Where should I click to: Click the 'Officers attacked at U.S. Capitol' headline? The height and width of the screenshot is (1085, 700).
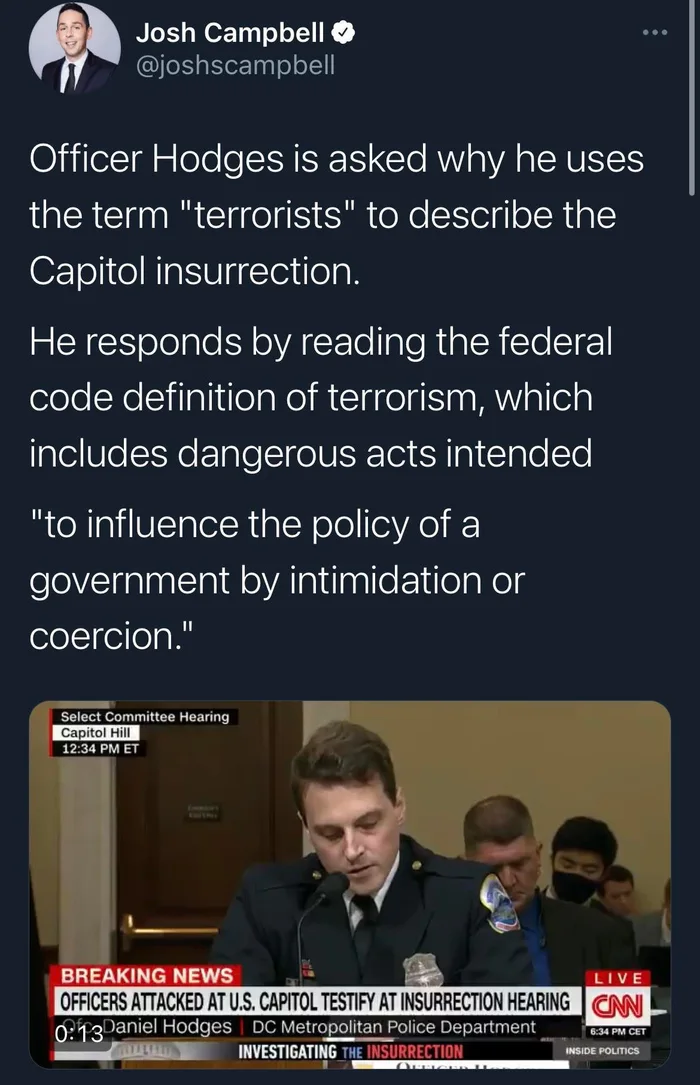click(x=315, y=1001)
